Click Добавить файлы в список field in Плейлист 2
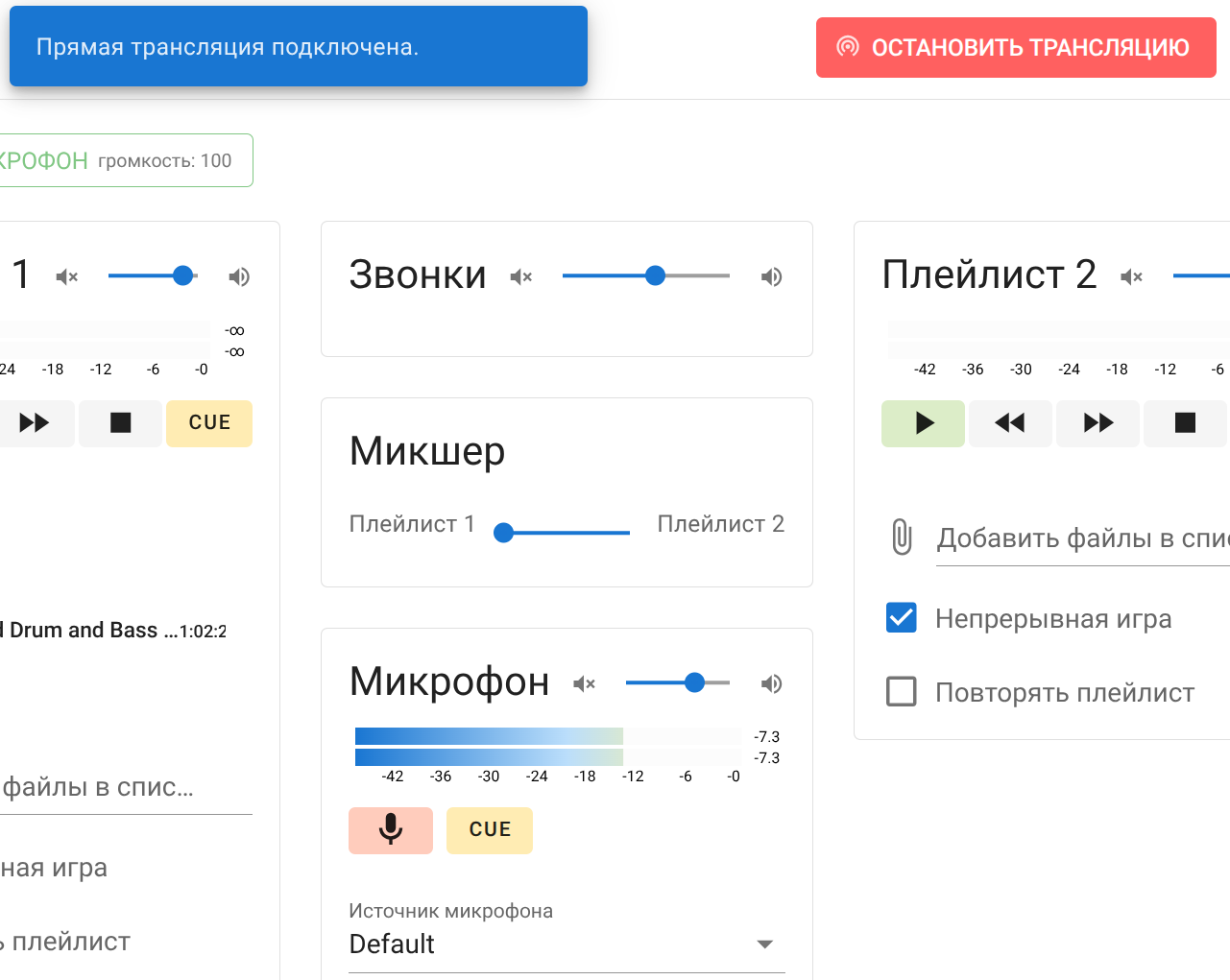Viewport: 1230px width, 980px height. coord(1082,538)
